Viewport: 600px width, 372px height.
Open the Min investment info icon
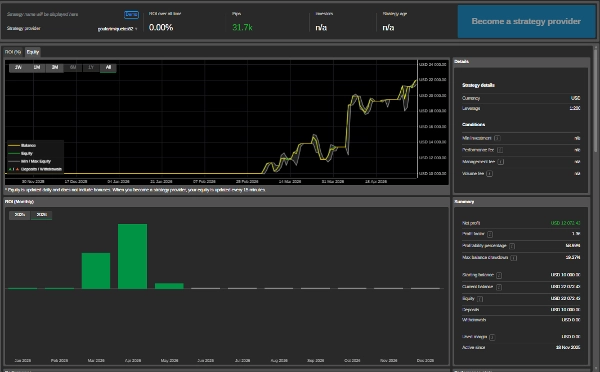click(497, 138)
